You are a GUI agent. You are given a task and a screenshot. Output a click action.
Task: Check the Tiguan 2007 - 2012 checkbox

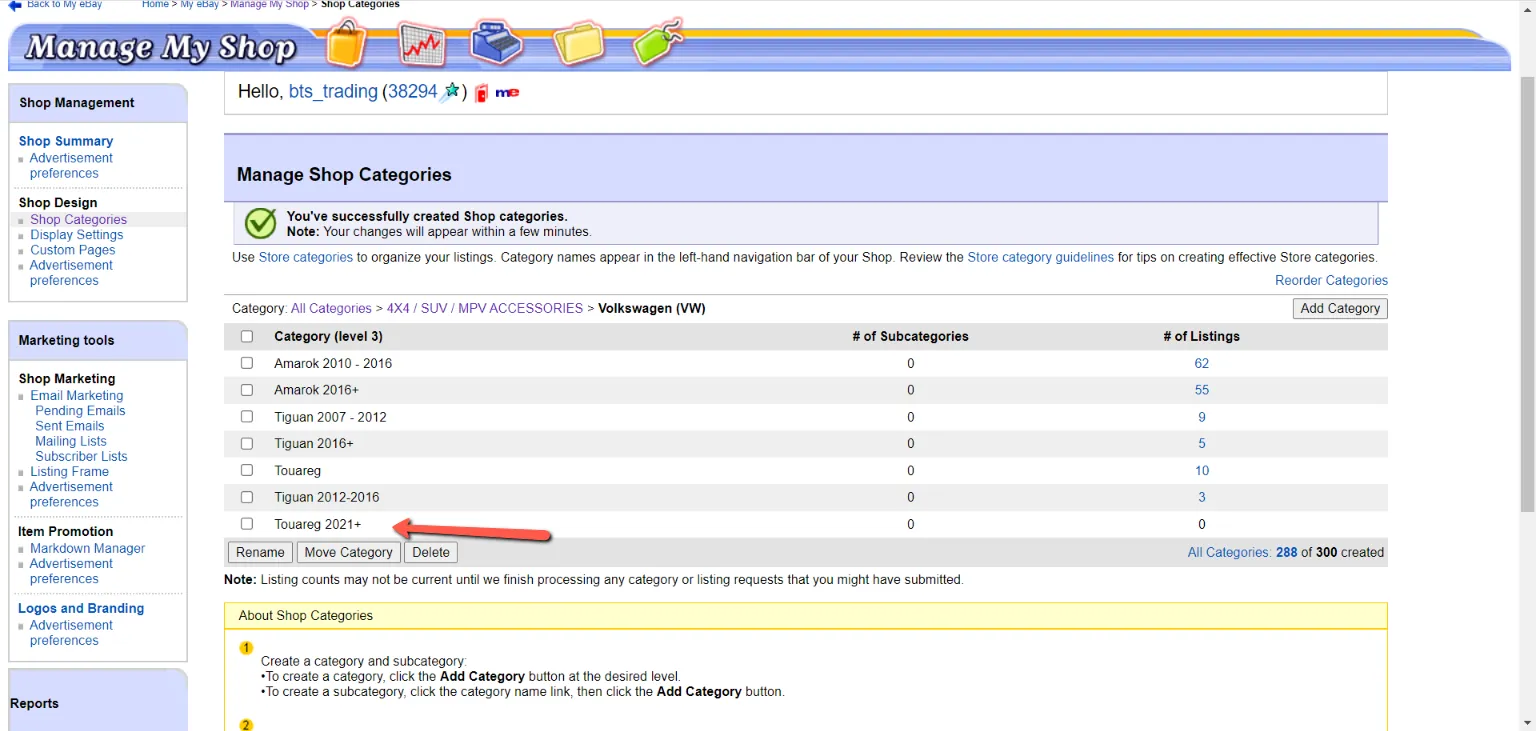pos(247,417)
